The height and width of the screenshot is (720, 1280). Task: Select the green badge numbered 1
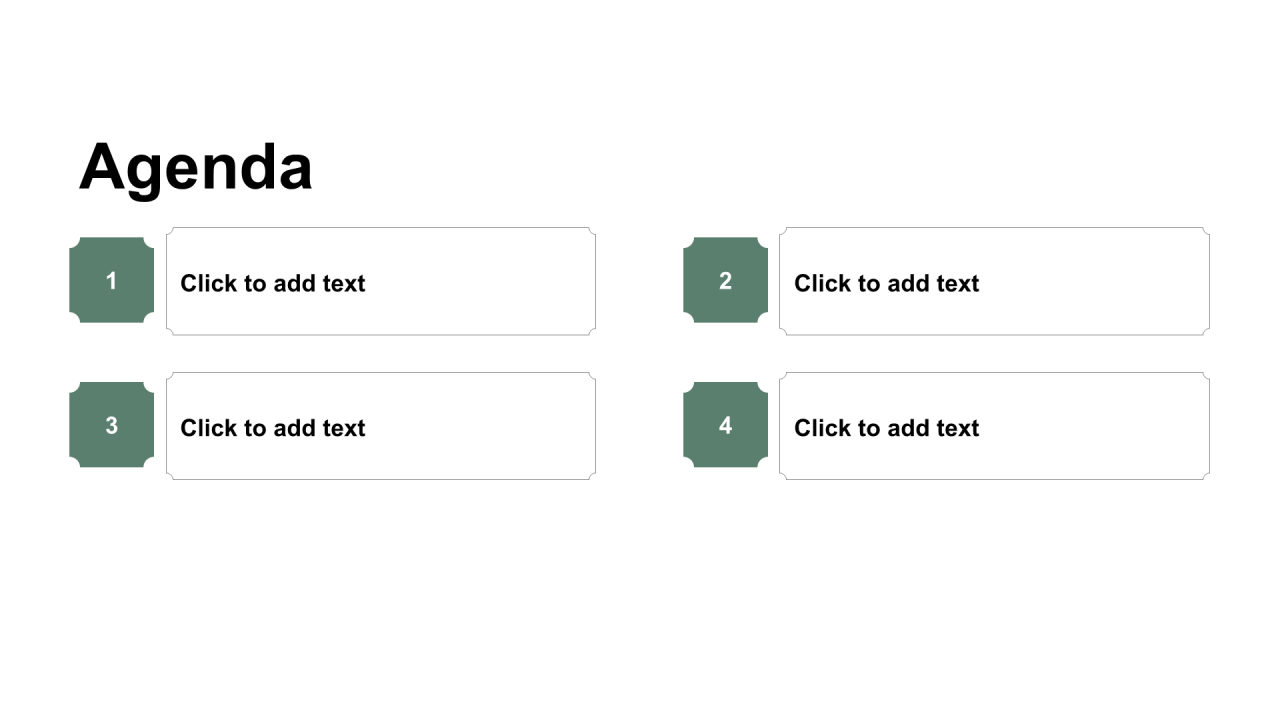(112, 280)
